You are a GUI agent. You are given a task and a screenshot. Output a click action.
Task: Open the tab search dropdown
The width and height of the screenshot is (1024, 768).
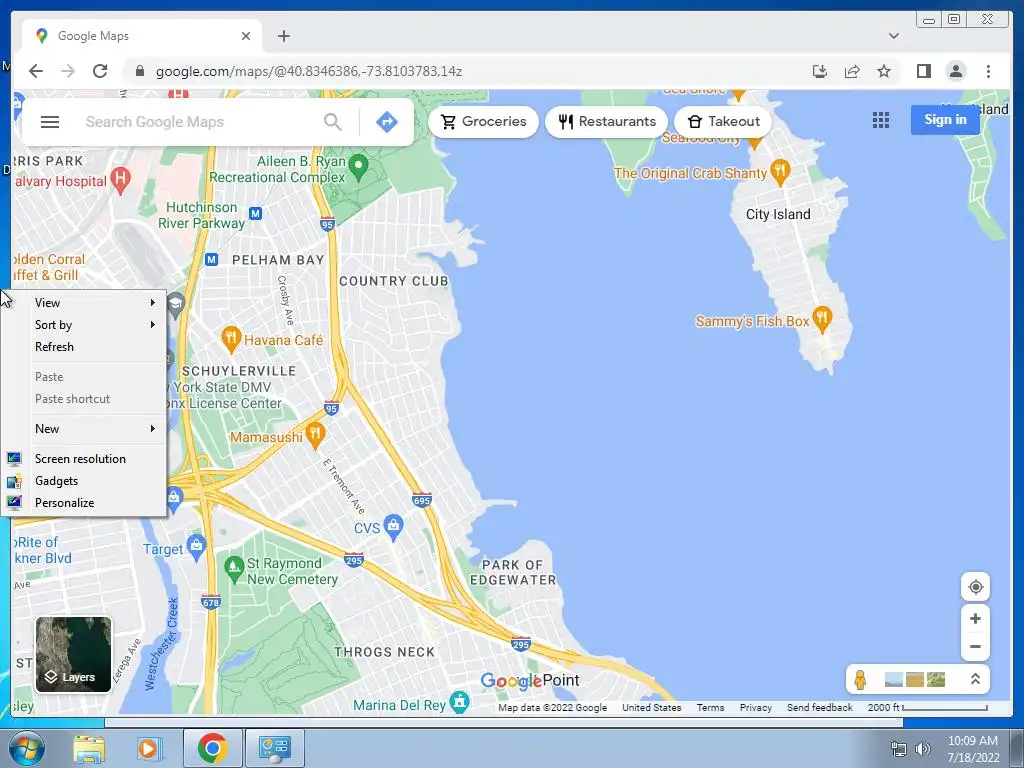coord(894,36)
